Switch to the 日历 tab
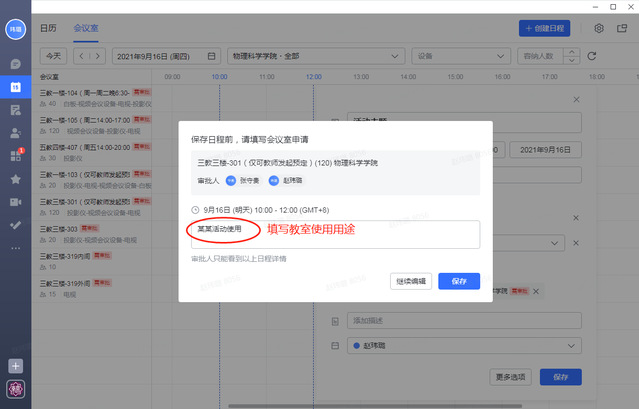 click(48, 30)
